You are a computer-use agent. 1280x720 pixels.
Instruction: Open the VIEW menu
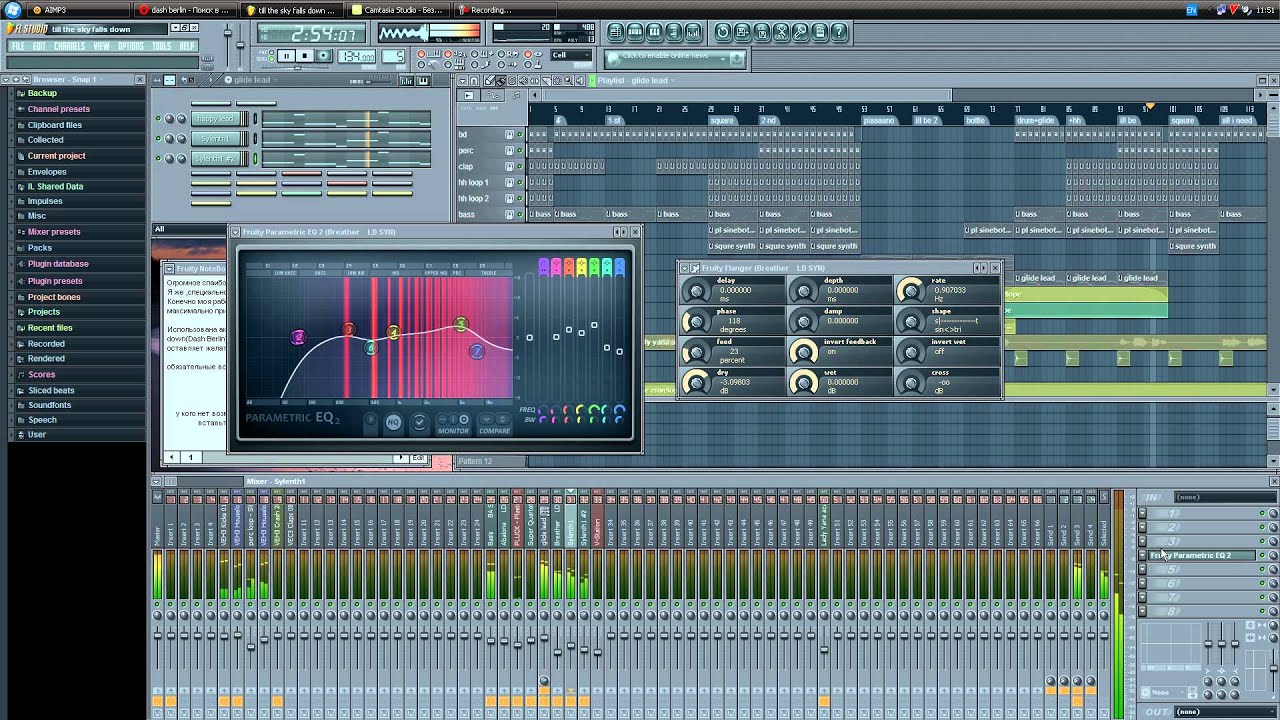pos(102,46)
